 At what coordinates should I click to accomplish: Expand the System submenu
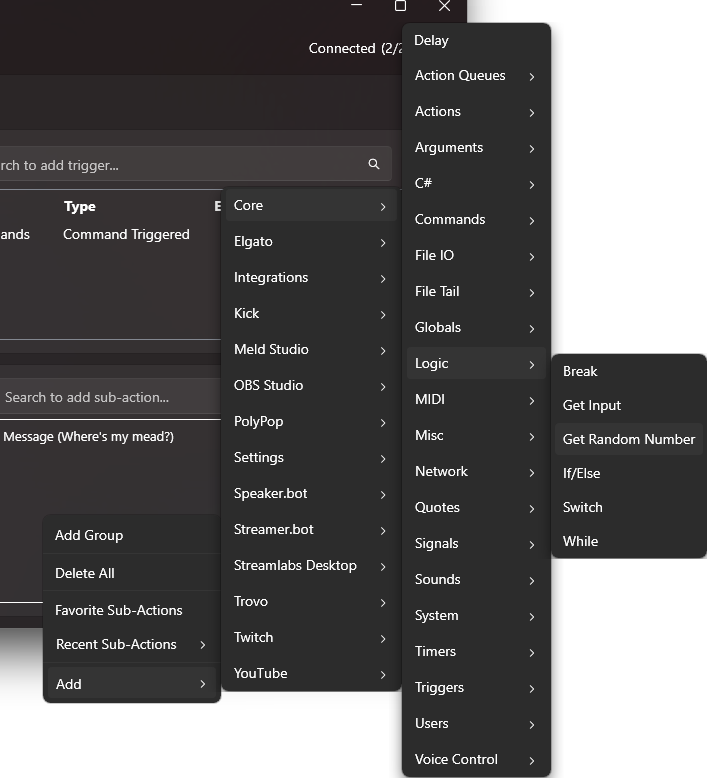[x=476, y=615]
